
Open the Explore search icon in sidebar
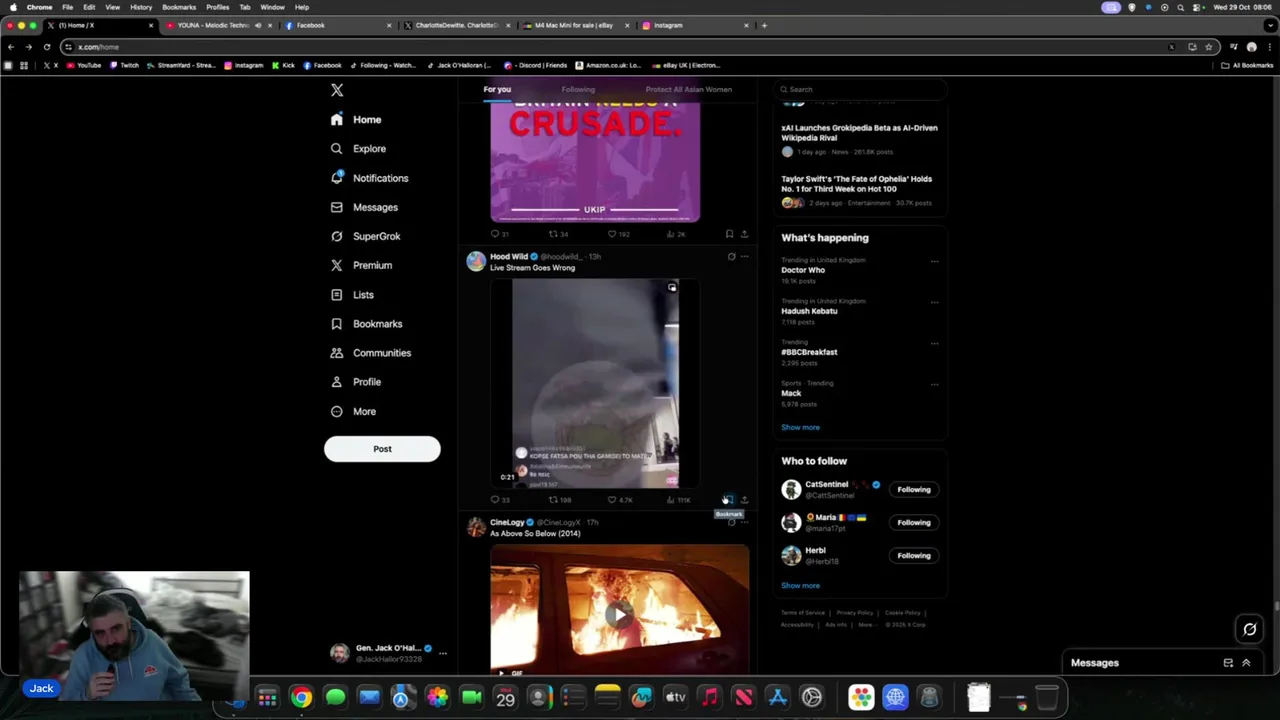point(337,149)
